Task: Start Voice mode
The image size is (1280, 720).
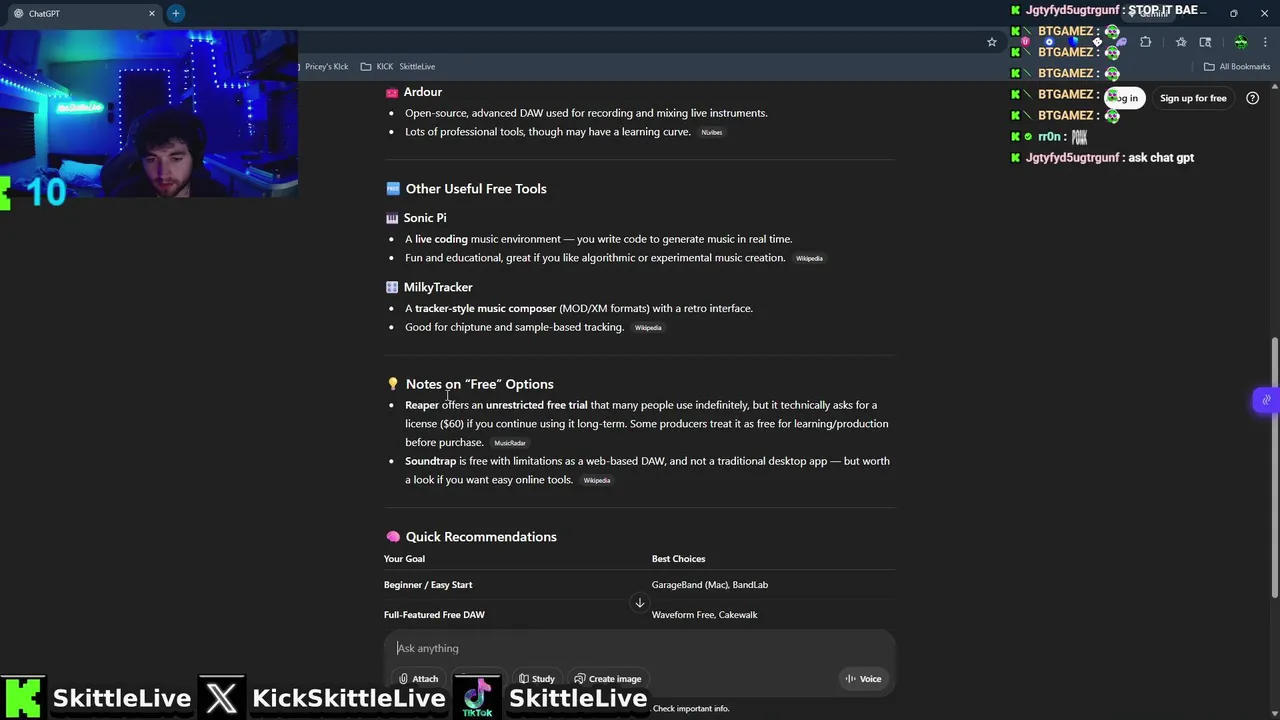Action: pyautogui.click(x=863, y=678)
